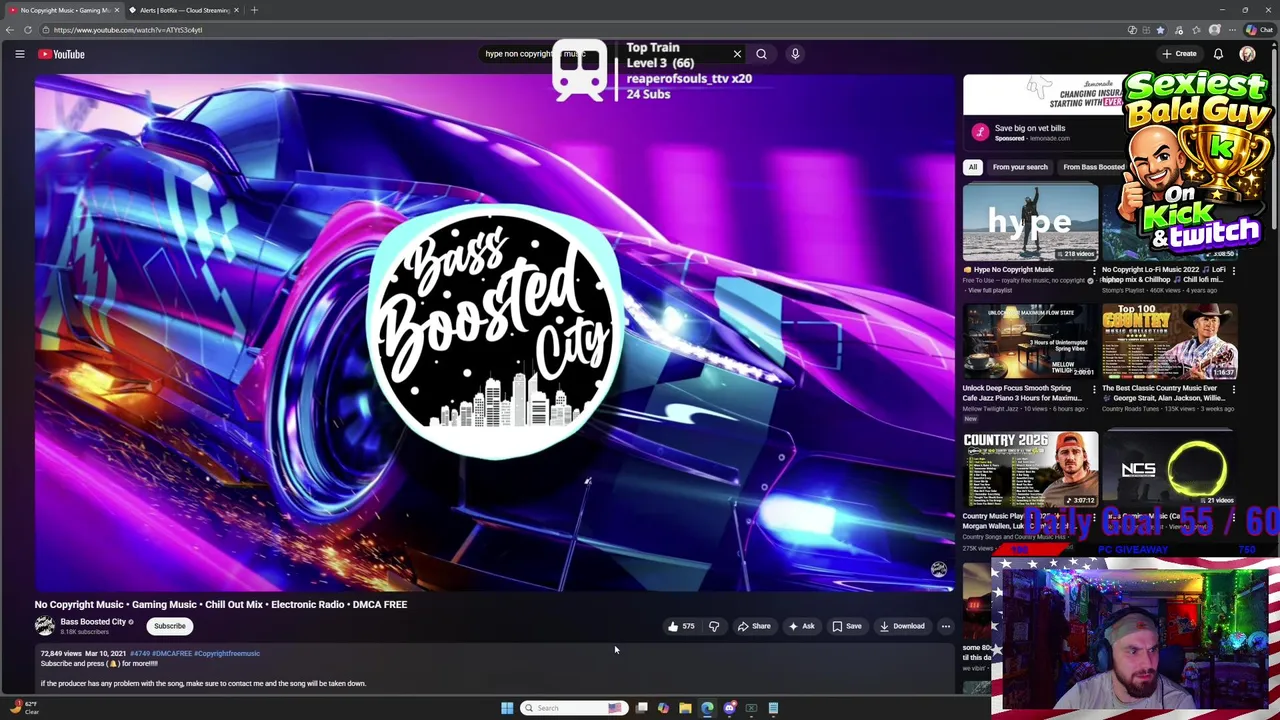1280x720 pixels.
Task: Open Bass Boosted City channel avatar
Action: 44,626
